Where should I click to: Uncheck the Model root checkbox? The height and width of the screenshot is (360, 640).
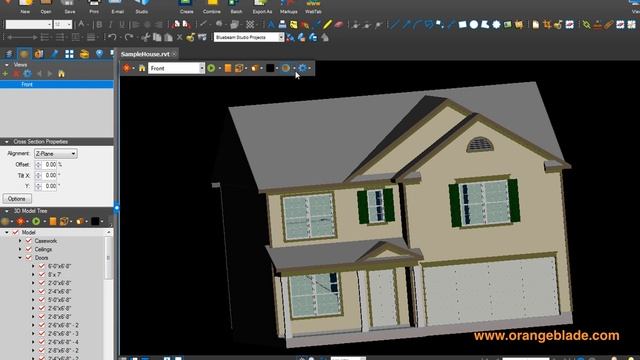point(16,232)
